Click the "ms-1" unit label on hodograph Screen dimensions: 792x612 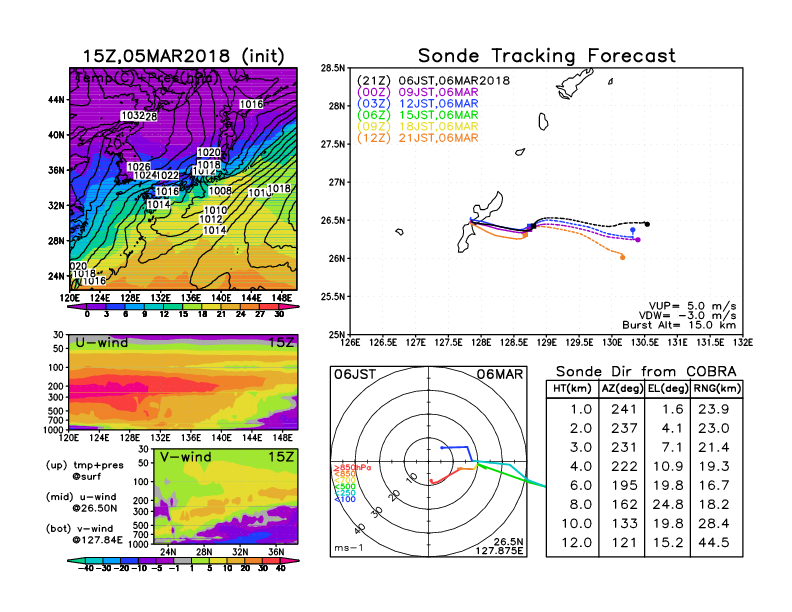coord(349,548)
